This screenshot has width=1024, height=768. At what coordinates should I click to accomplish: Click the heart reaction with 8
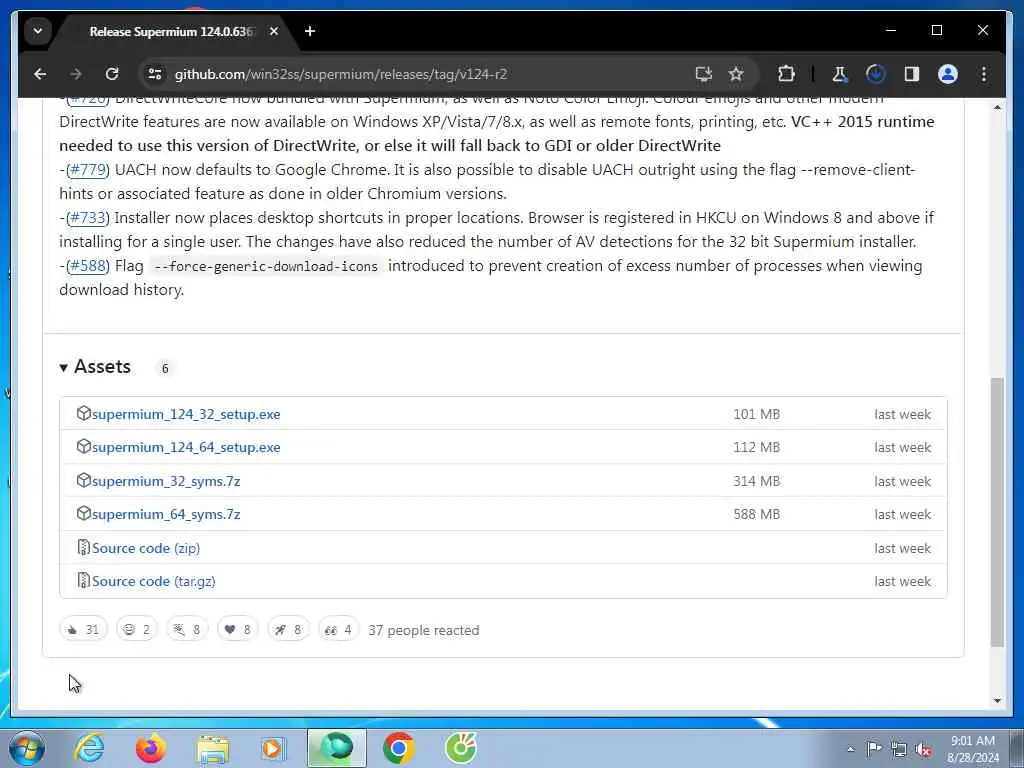[238, 630]
